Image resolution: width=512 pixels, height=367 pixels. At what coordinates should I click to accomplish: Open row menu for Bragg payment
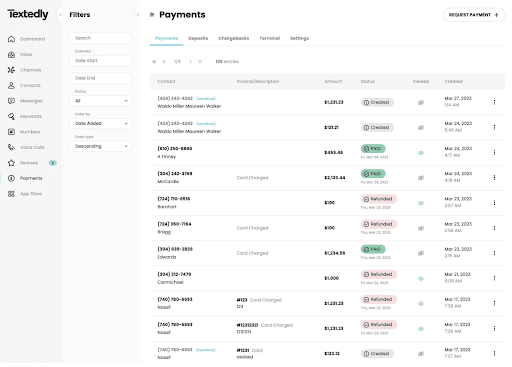494,228
